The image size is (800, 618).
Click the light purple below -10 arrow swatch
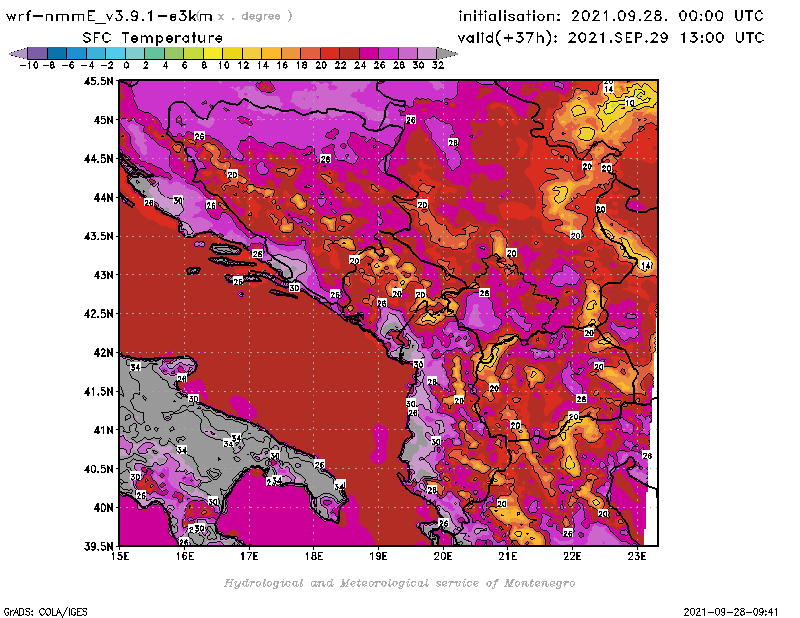pyautogui.click(x=18, y=53)
